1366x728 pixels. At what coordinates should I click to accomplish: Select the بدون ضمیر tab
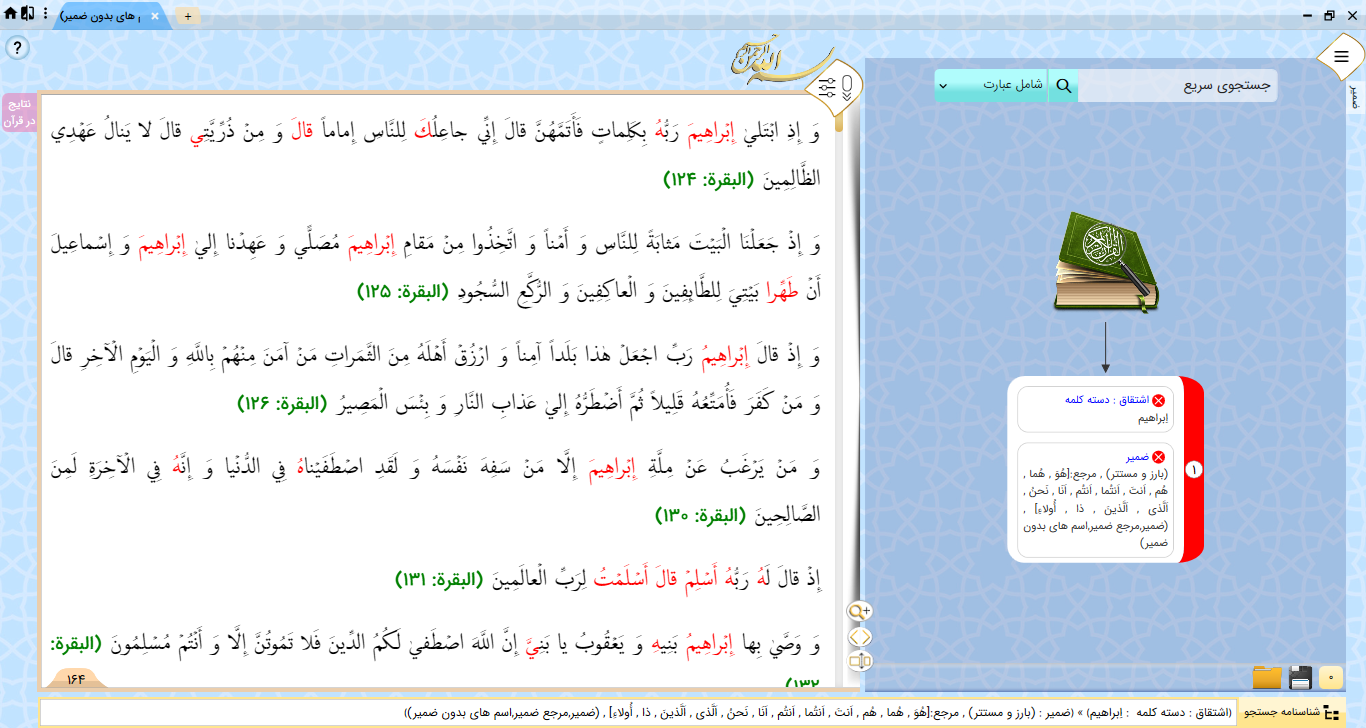pyautogui.click(x=110, y=17)
